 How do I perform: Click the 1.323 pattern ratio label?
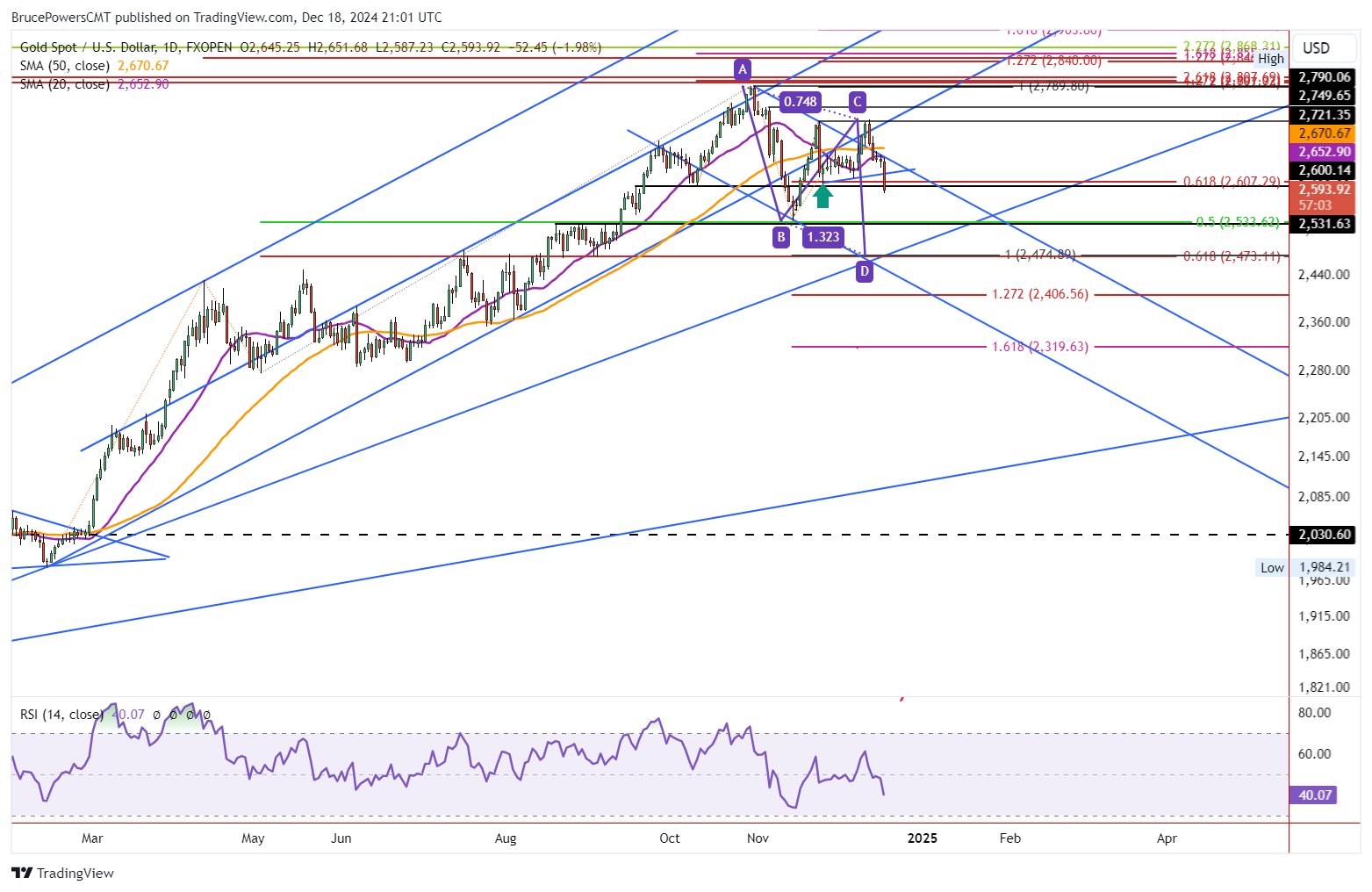pyautogui.click(x=822, y=236)
